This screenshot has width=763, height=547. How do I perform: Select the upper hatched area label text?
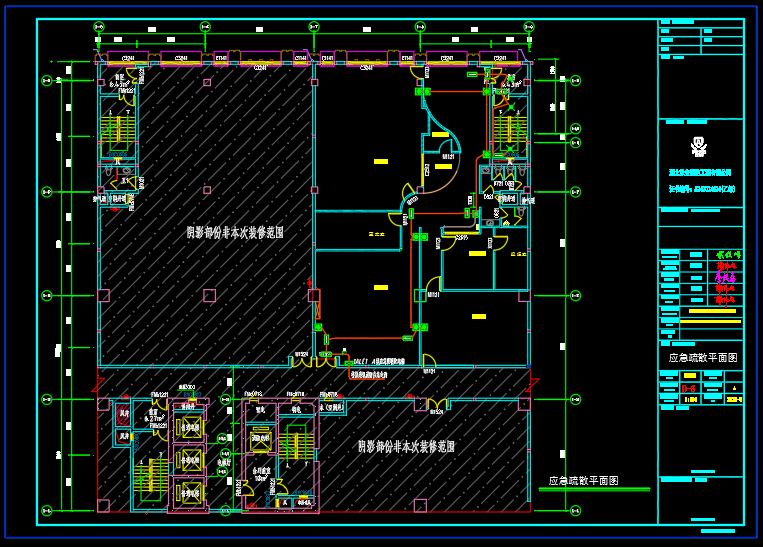[x=235, y=232]
